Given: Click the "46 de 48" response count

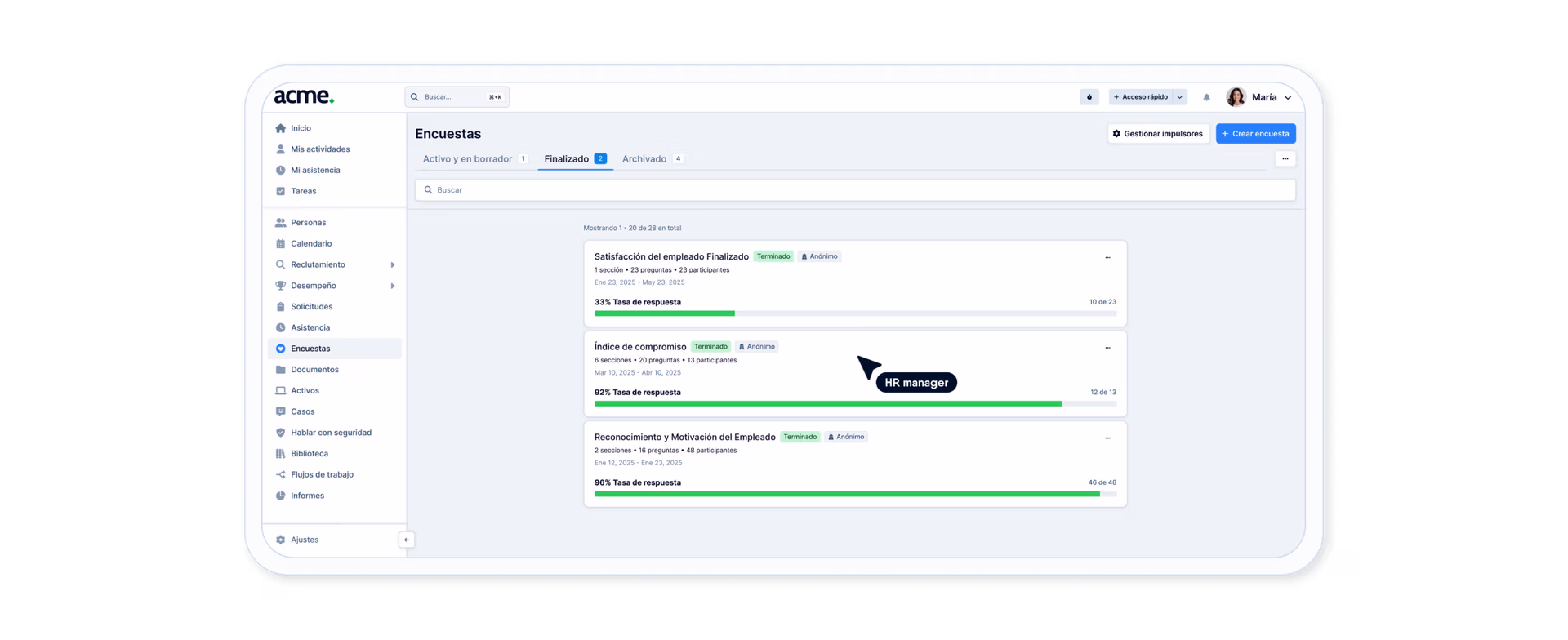Looking at the screenshot, I should tap(1102, 482).
